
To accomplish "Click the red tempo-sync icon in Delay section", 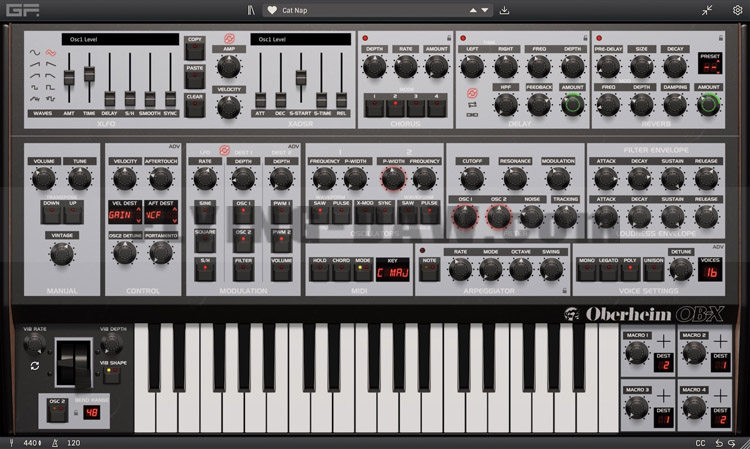I will 472,93.
